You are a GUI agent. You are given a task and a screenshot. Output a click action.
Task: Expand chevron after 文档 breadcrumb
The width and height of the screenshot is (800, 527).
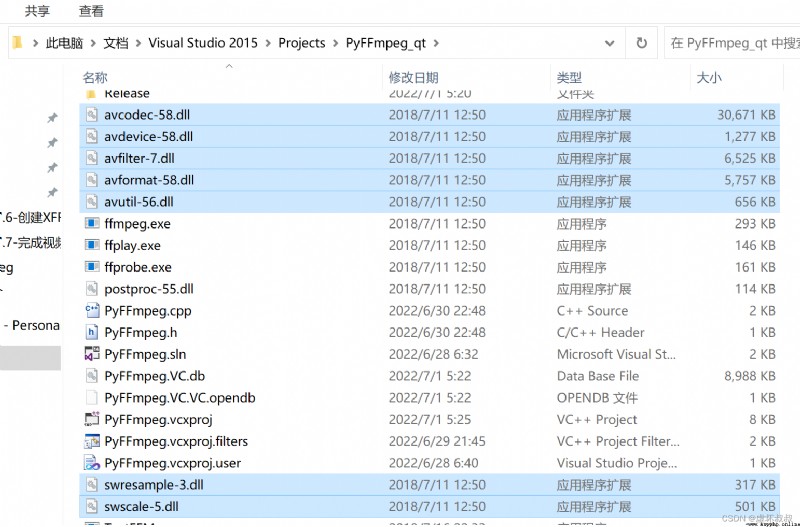[138, 43]
